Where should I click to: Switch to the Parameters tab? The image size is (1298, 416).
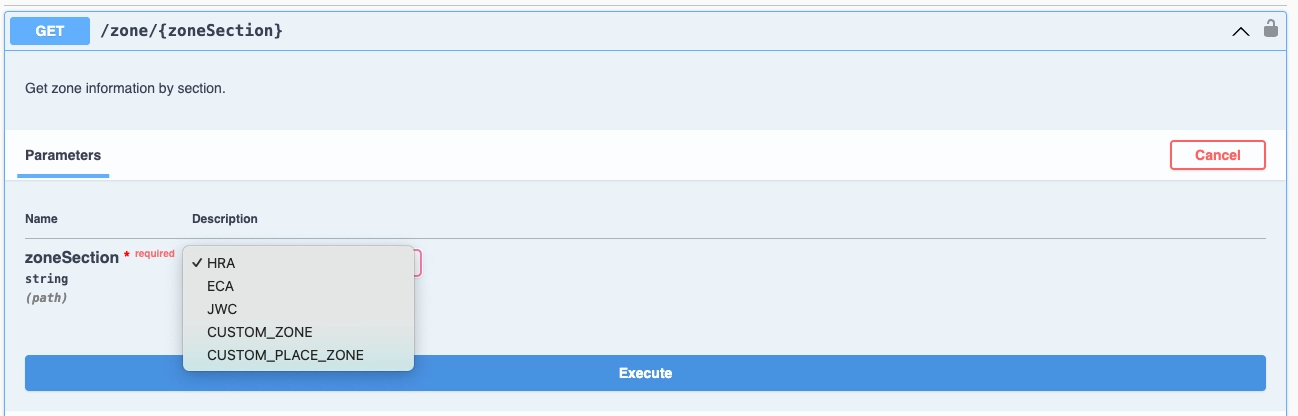[63, 156]
